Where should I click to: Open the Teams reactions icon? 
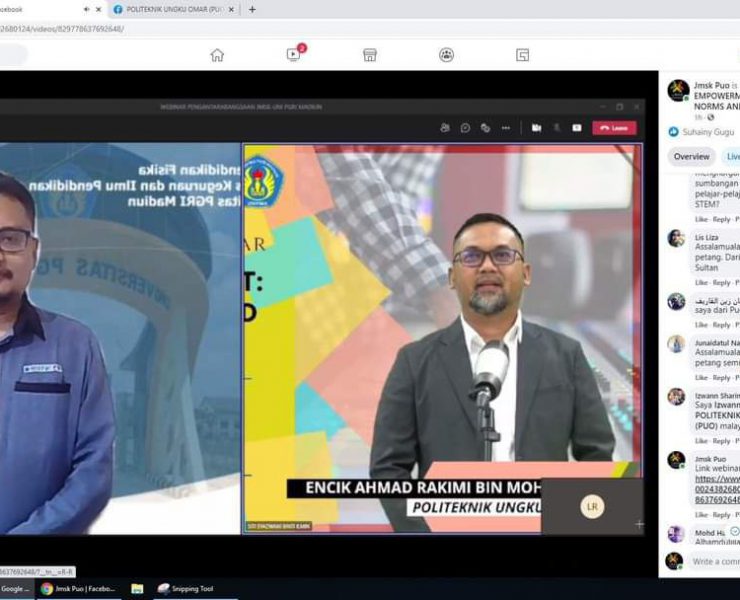tap(485, 128)
